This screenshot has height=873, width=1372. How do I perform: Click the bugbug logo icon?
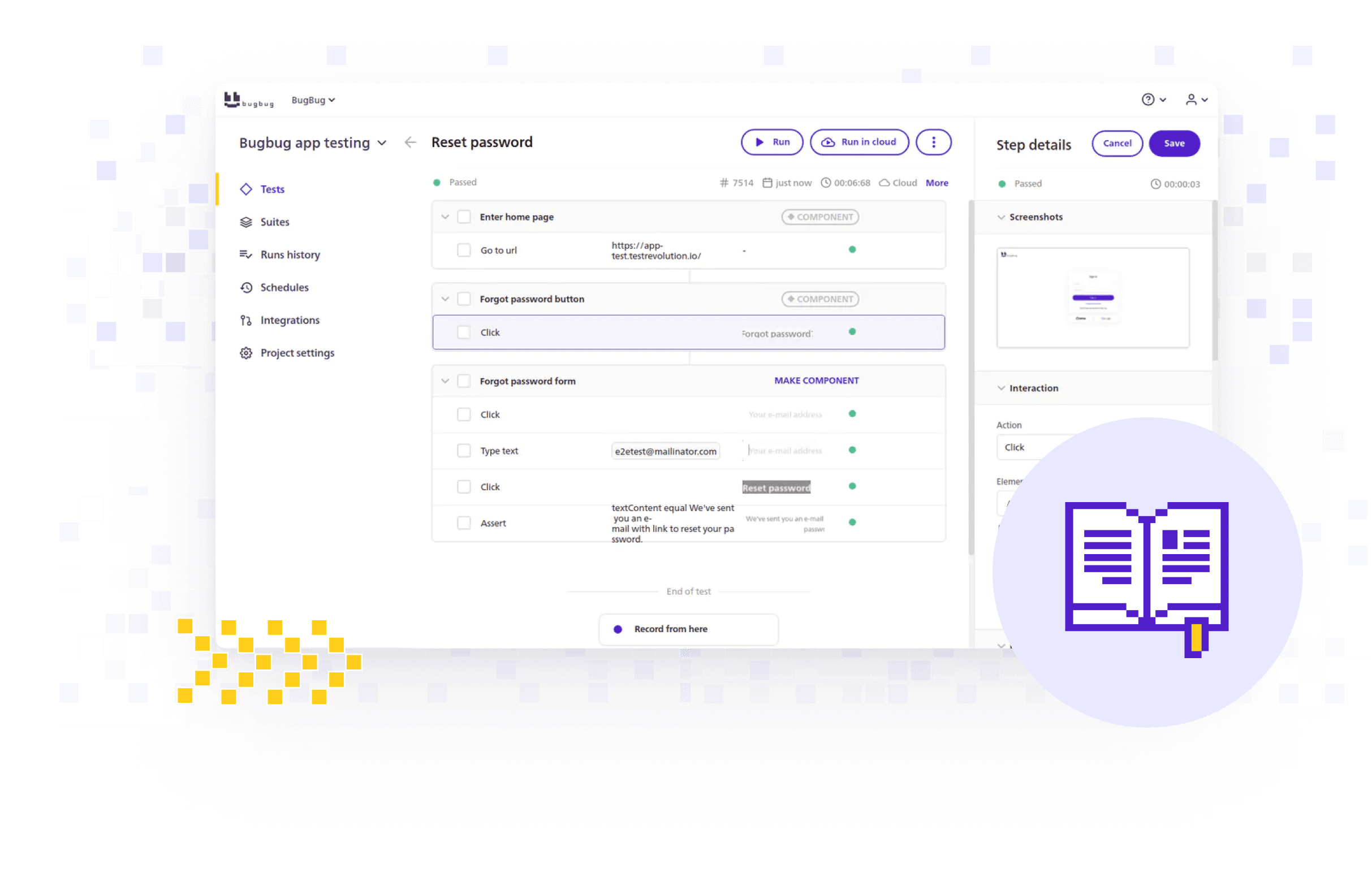pyautogui.click(x=232, y=100)
